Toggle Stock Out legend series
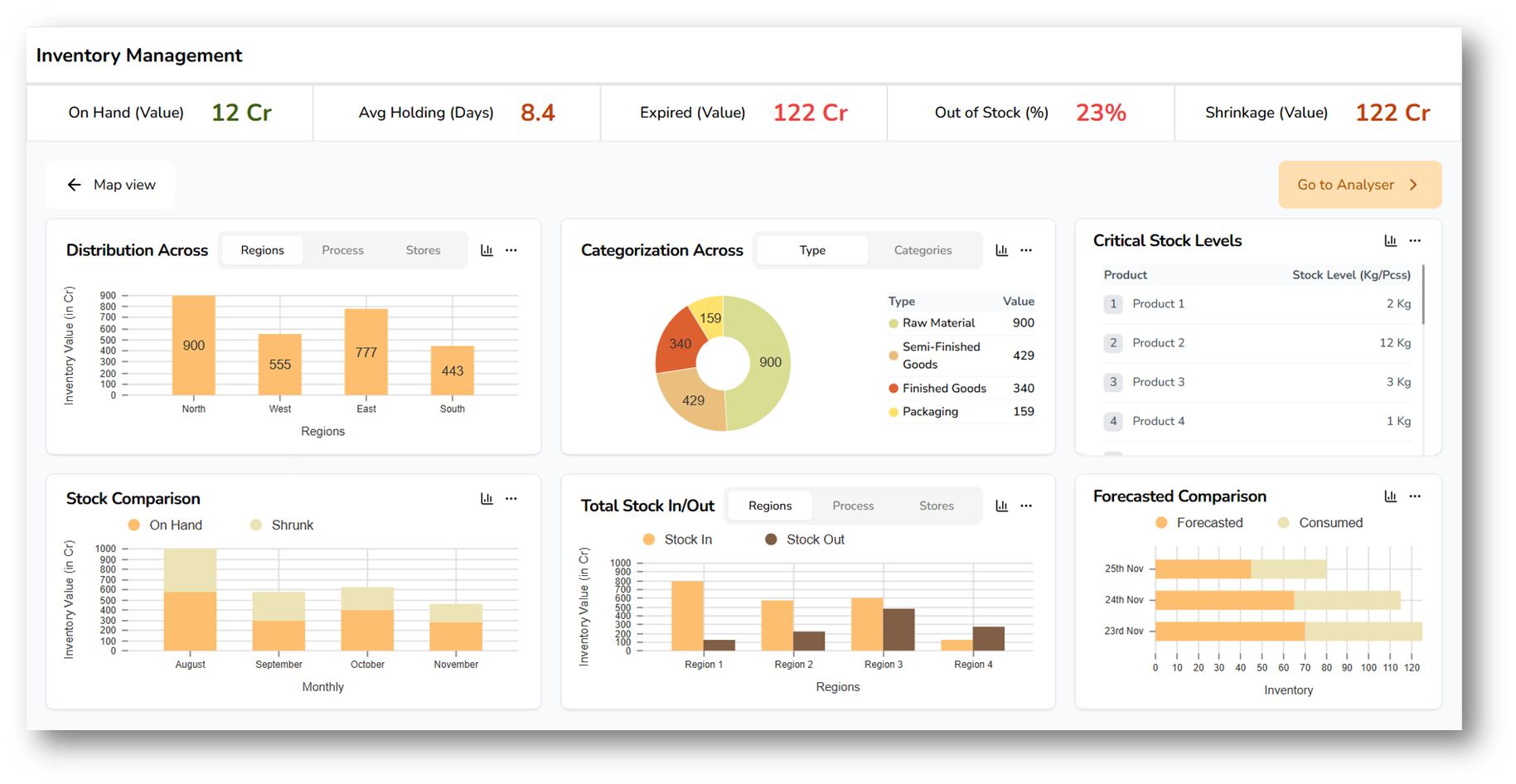 804,540
